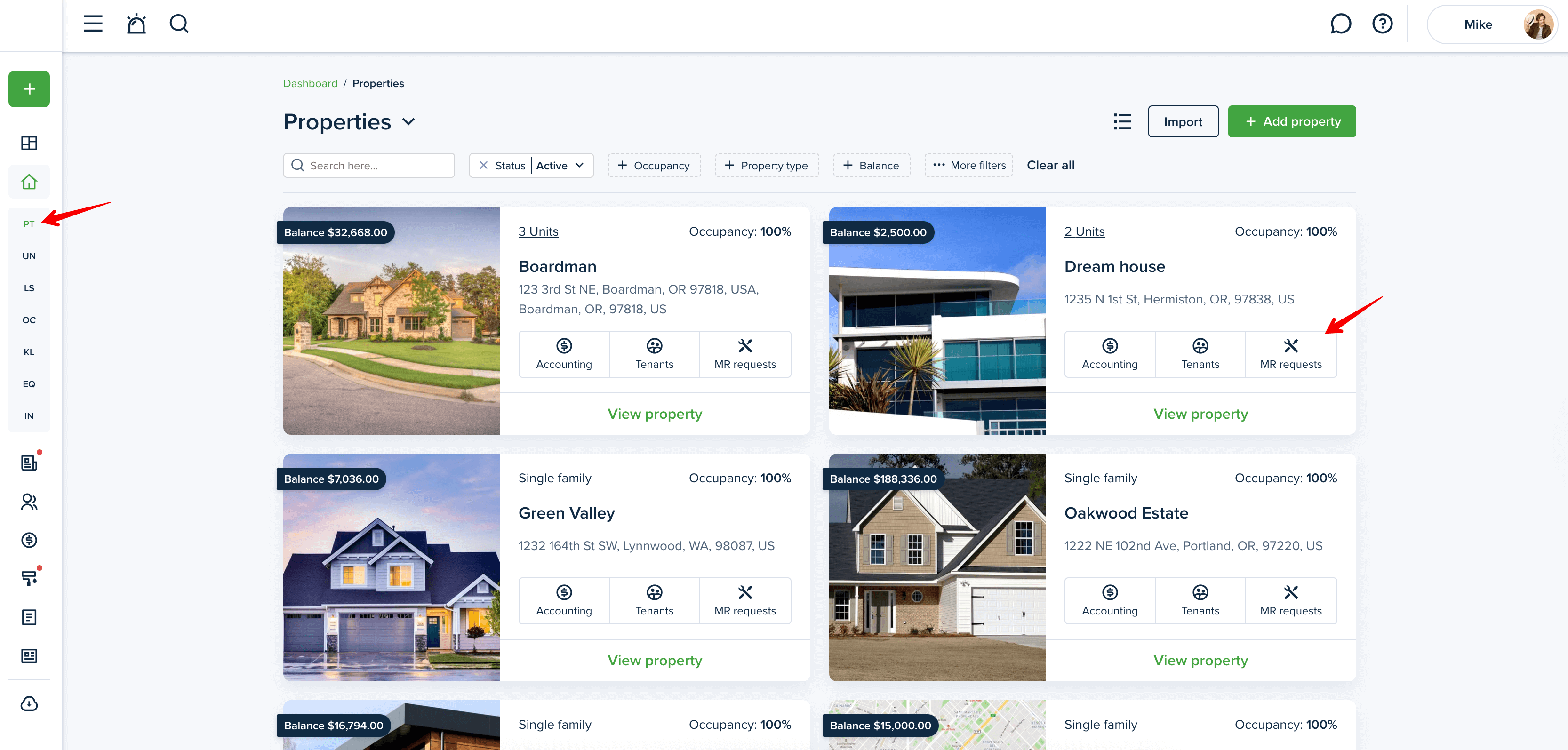Click the help question mark icon

point(1382,24)
